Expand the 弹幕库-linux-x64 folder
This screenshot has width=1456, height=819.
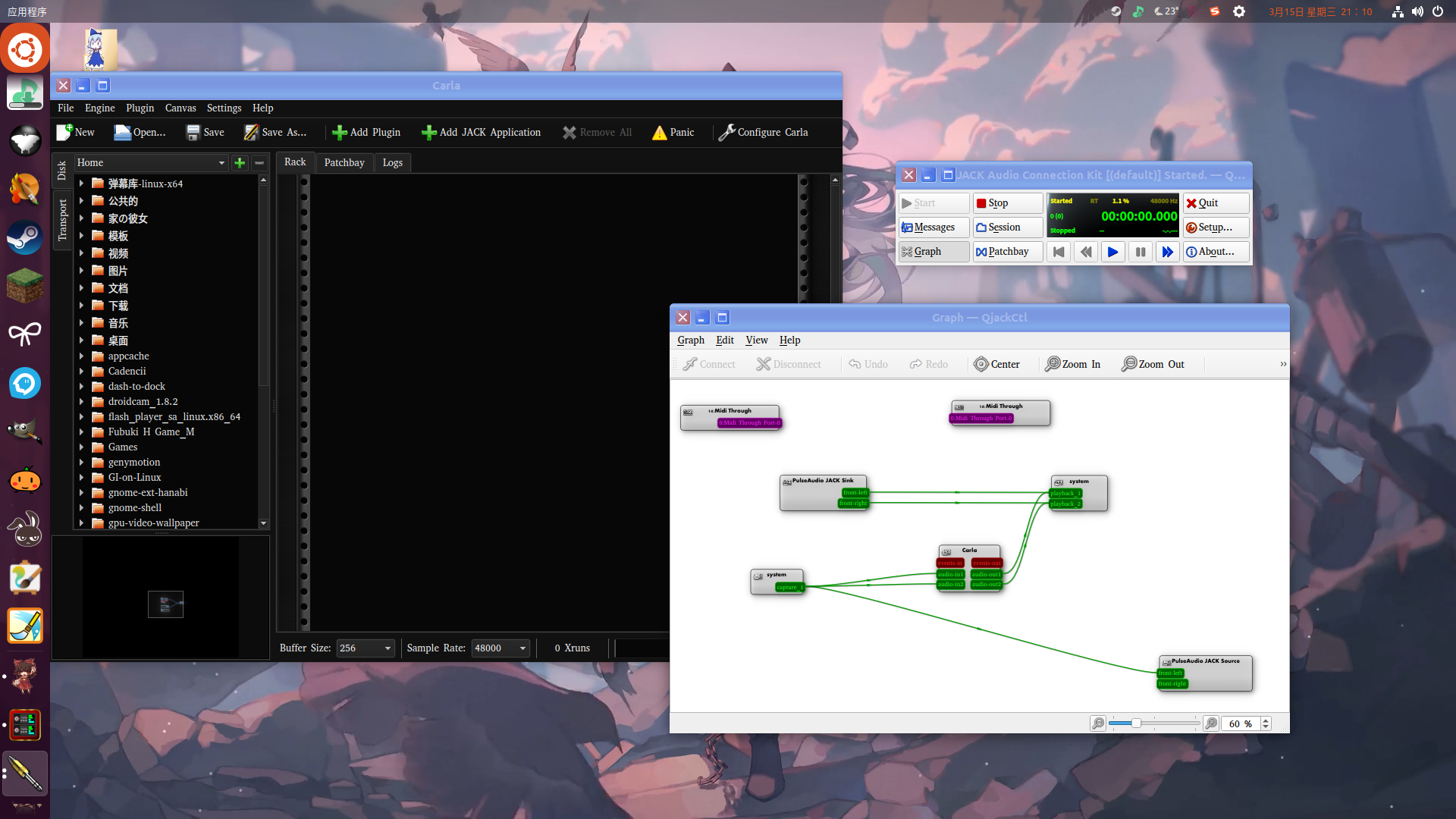pyautogui.click(x=81, y=184)
